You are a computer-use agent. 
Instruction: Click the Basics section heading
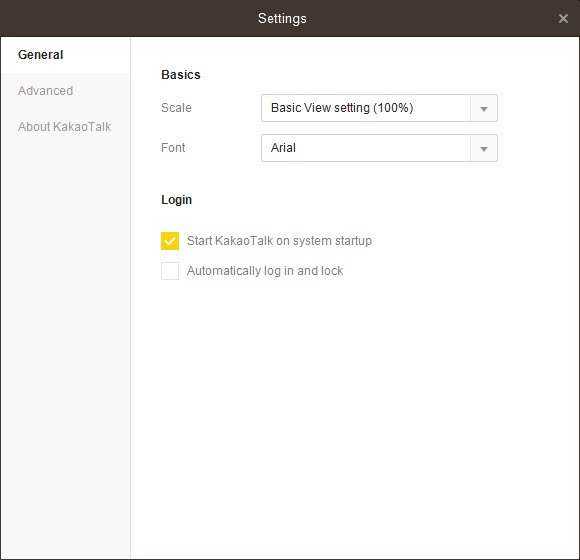(181, 75)
